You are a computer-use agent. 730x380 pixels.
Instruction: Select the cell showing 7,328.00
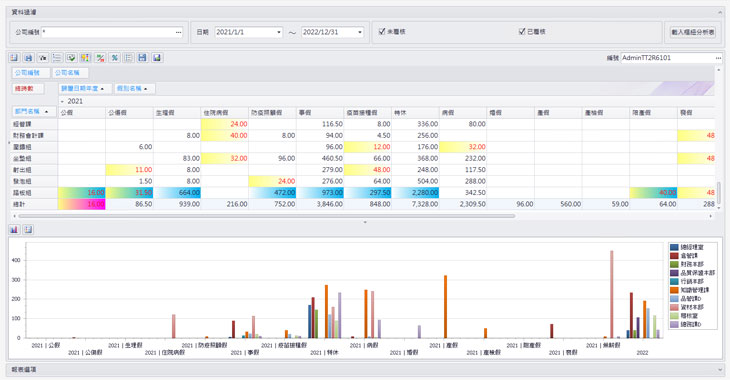[x=415, y=204]
